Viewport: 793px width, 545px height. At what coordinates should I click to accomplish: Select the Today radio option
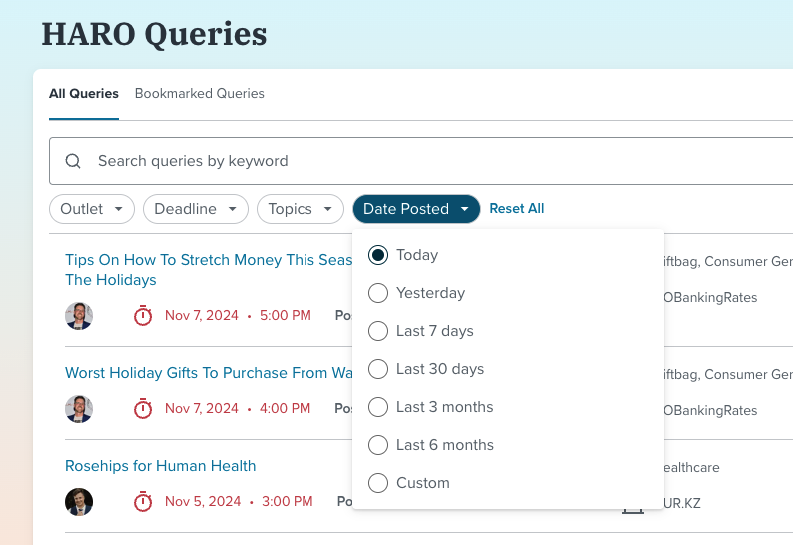click(x=378, y=255)
